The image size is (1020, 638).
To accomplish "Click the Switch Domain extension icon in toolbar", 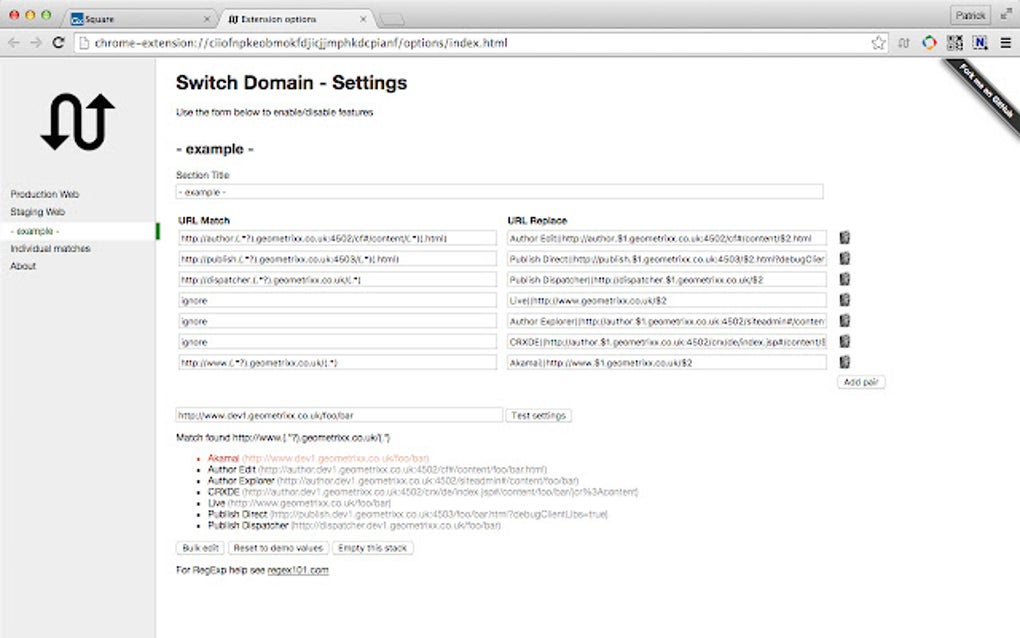I will (903, 43).
